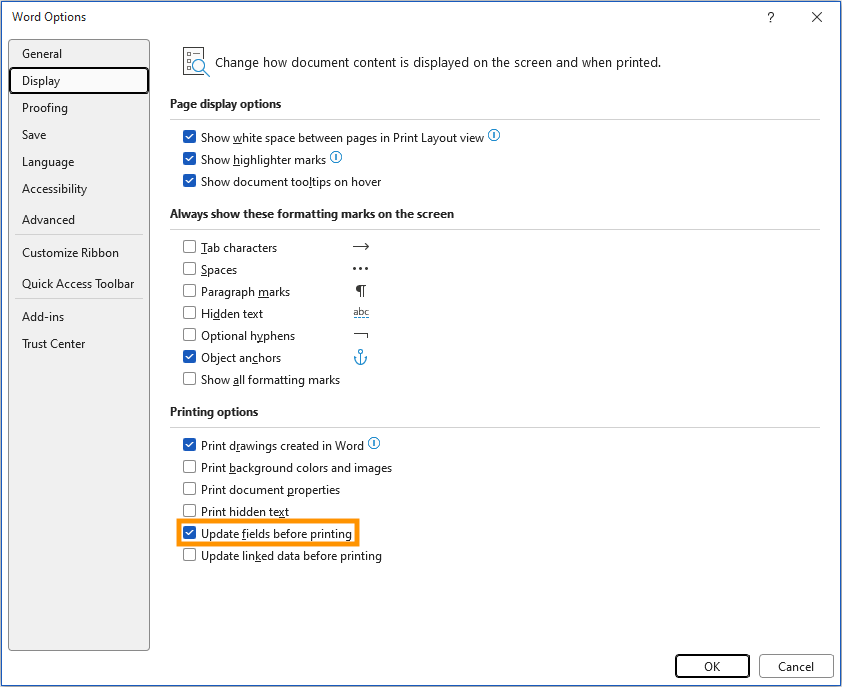Click the display options magnifier icon
This screenshot has height=687, width=842.
(195, 62)
